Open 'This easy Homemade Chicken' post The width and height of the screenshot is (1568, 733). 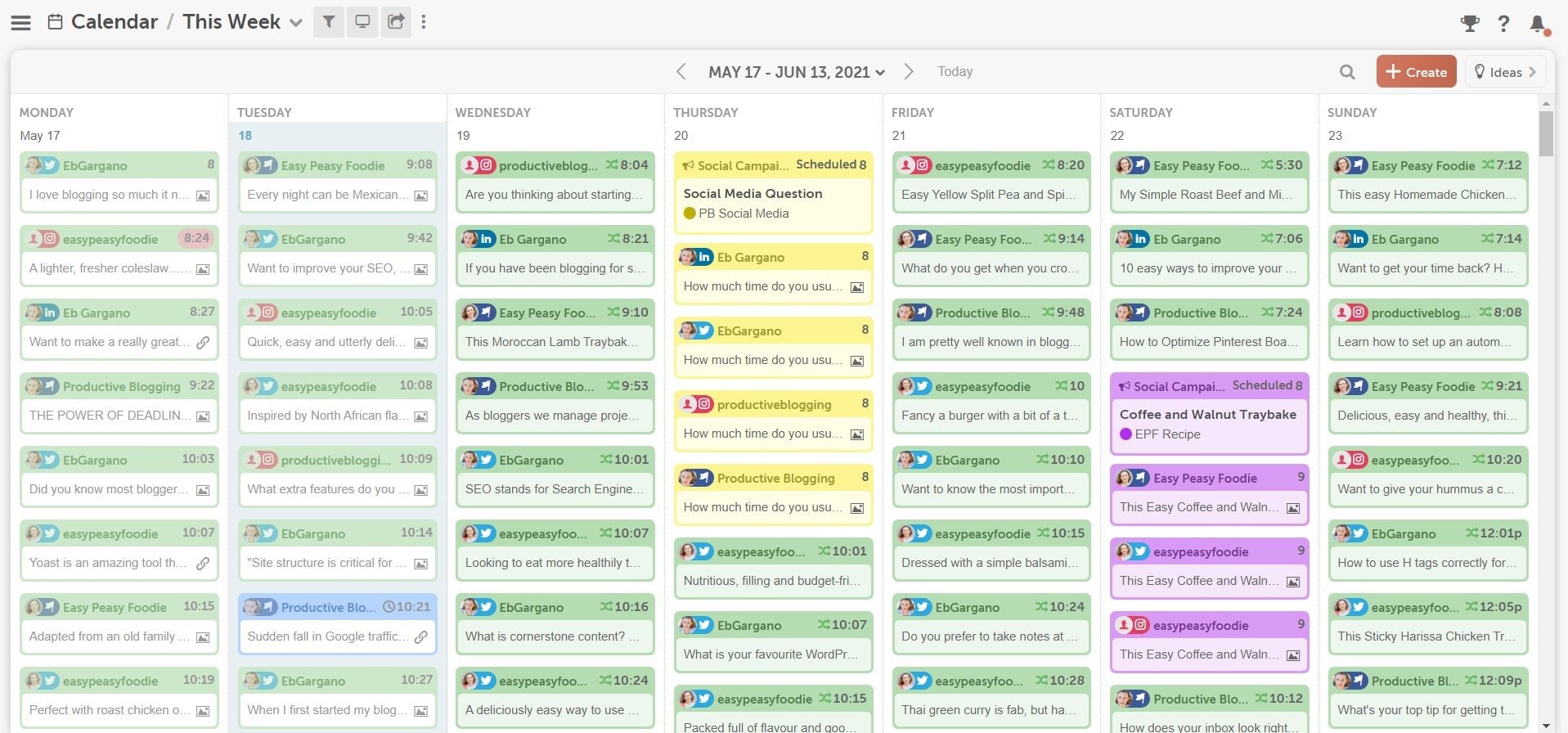1428,182
